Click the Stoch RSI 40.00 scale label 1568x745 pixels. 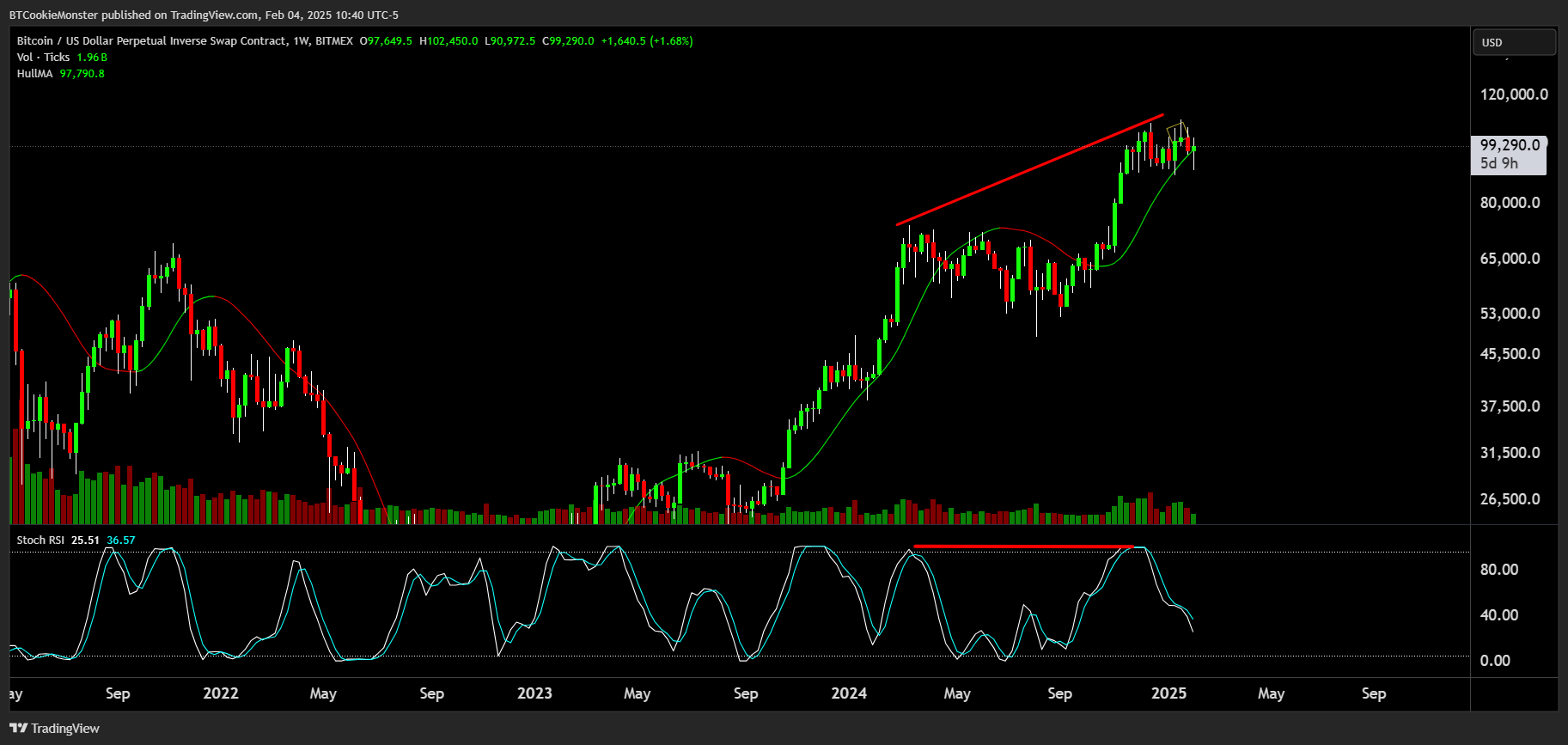[1499, 615]
